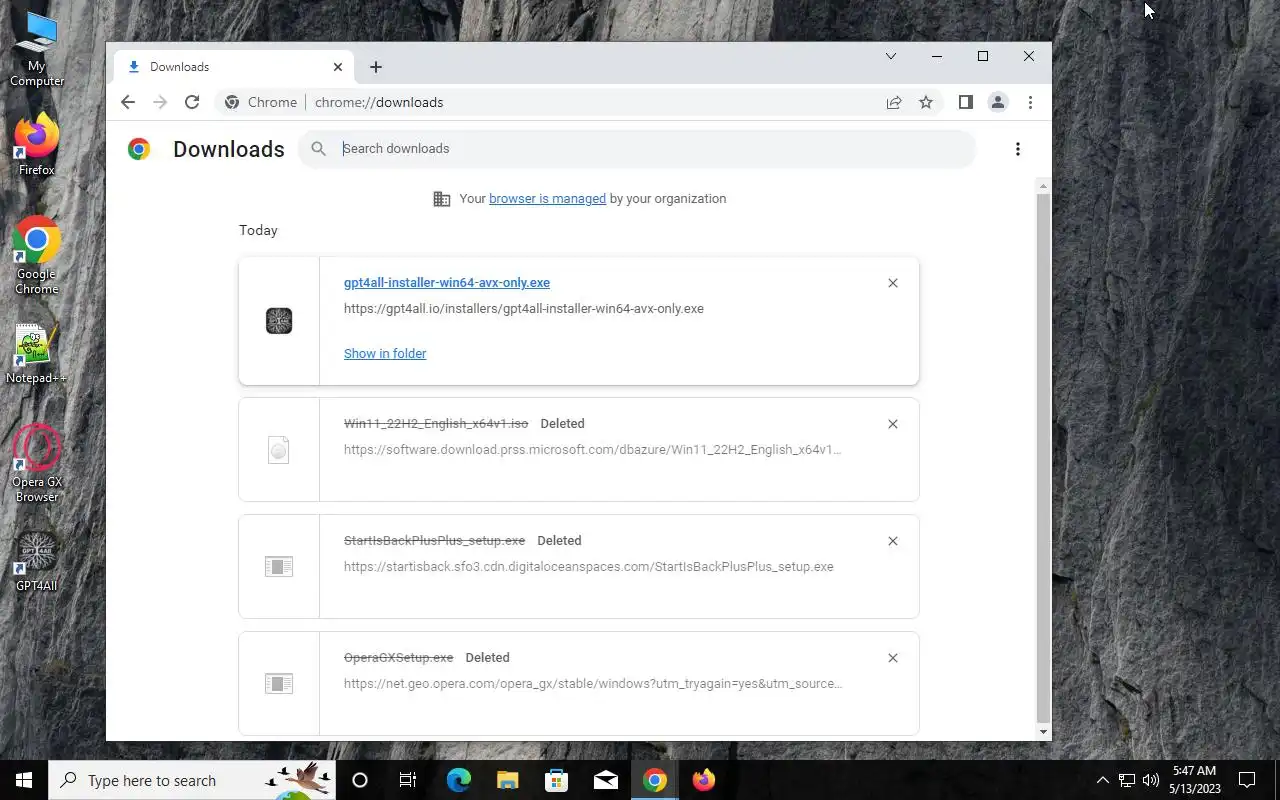Click the Chrome site info chip

pos(260,102)
